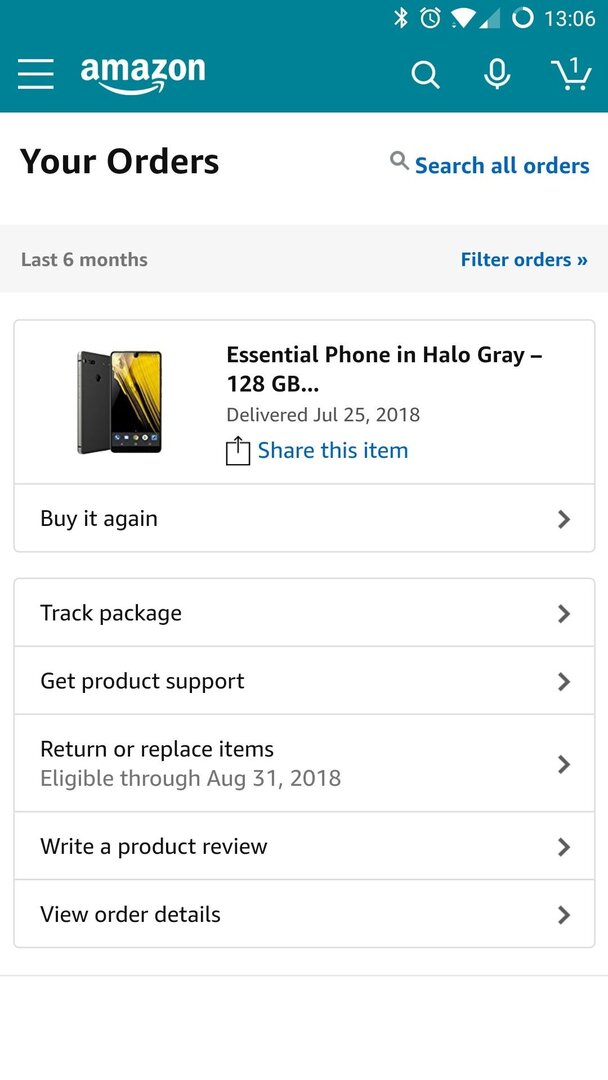Expand Return or replace items chevron
Image resolution: width=608 pixels, height=1080 pixels.
tap(564, 764)
